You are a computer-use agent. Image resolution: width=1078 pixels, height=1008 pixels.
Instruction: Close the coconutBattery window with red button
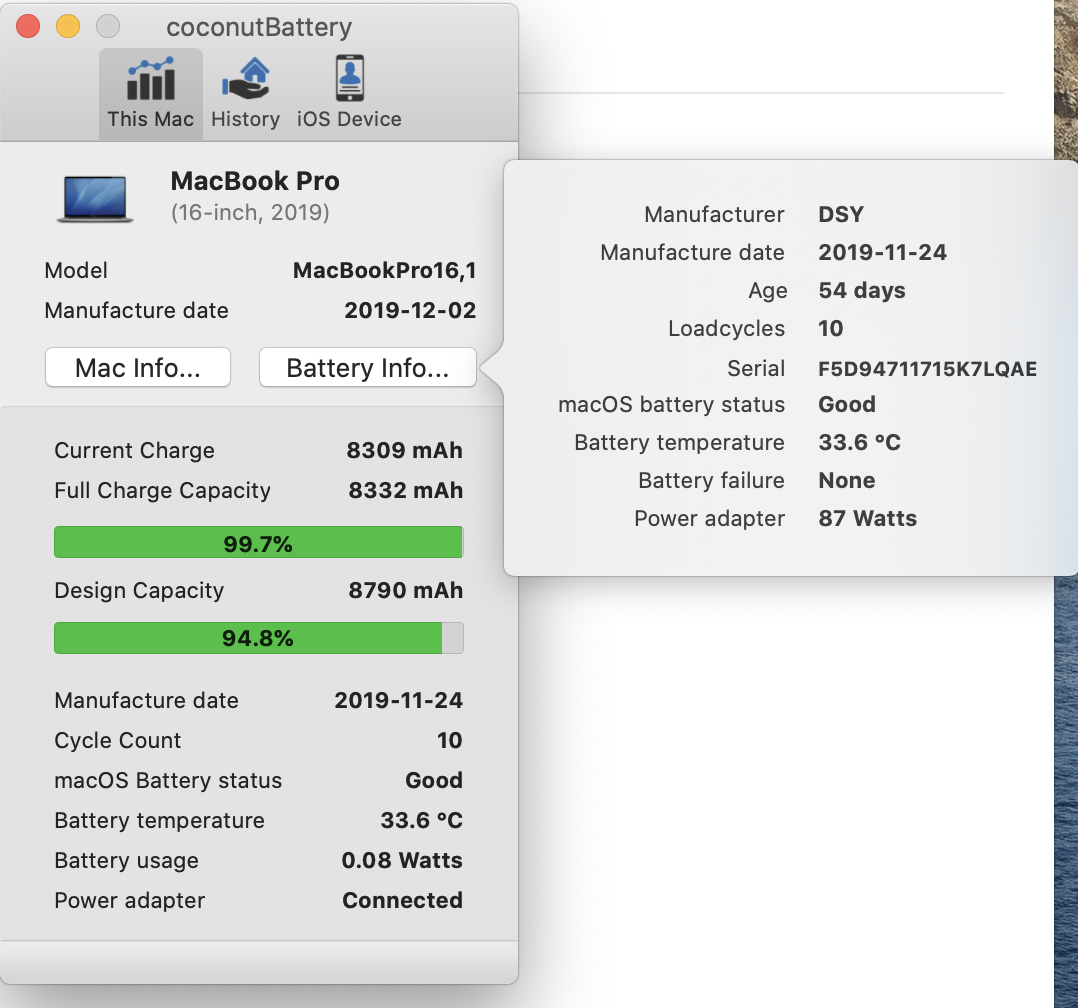pos(28,27)
